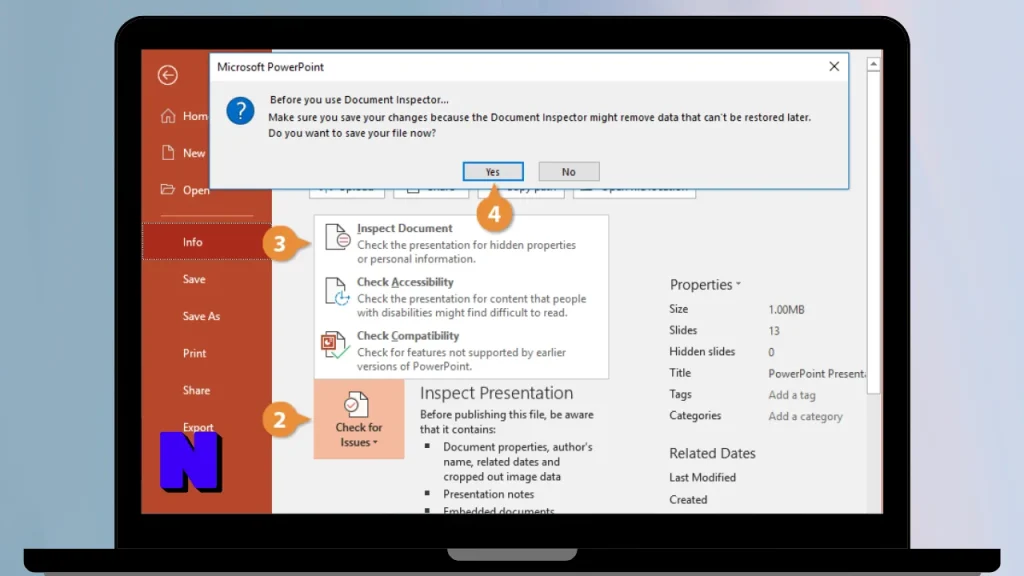Click the Created label

[x=688, y=500]
